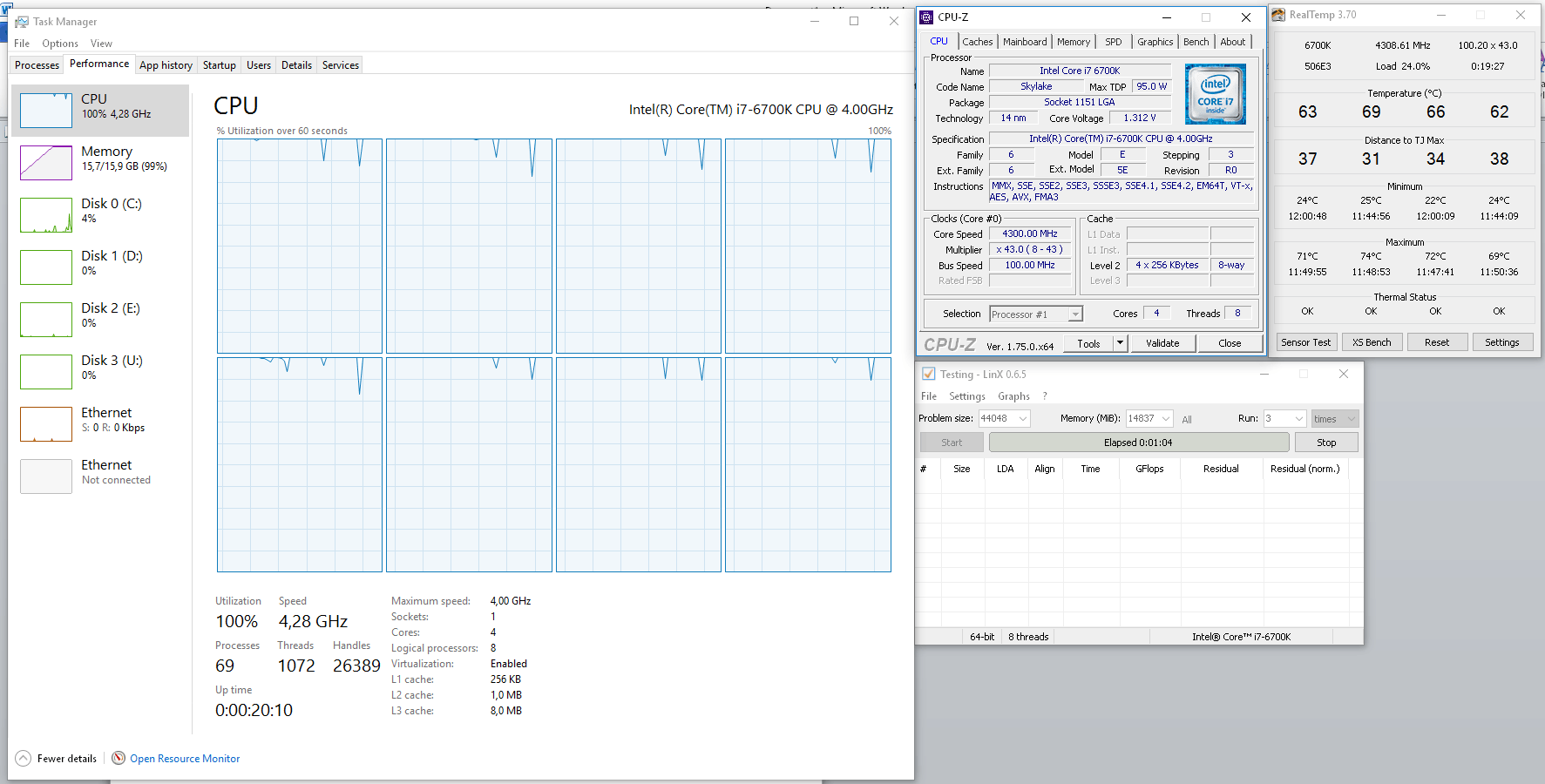Click the Tools button in CPU-Z
This screenshot has height=784, width=1545.
tap(1088, 343)
